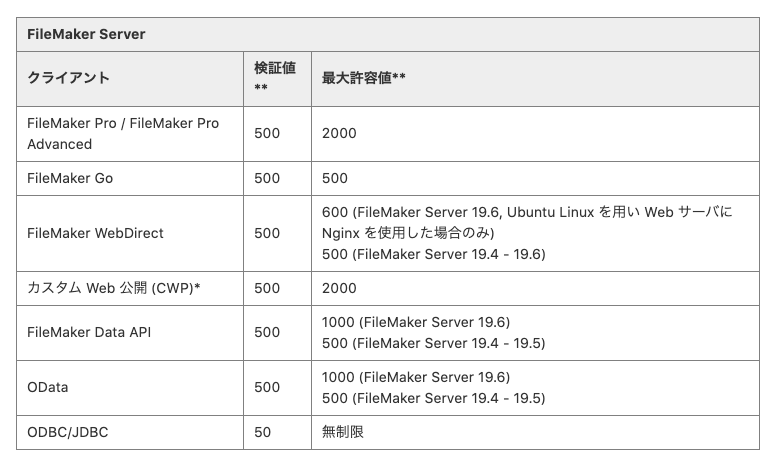Click the カスタム Web 公開 (CWP) cell
This screenshot has height=465, width=777.
tap(113, 289)
